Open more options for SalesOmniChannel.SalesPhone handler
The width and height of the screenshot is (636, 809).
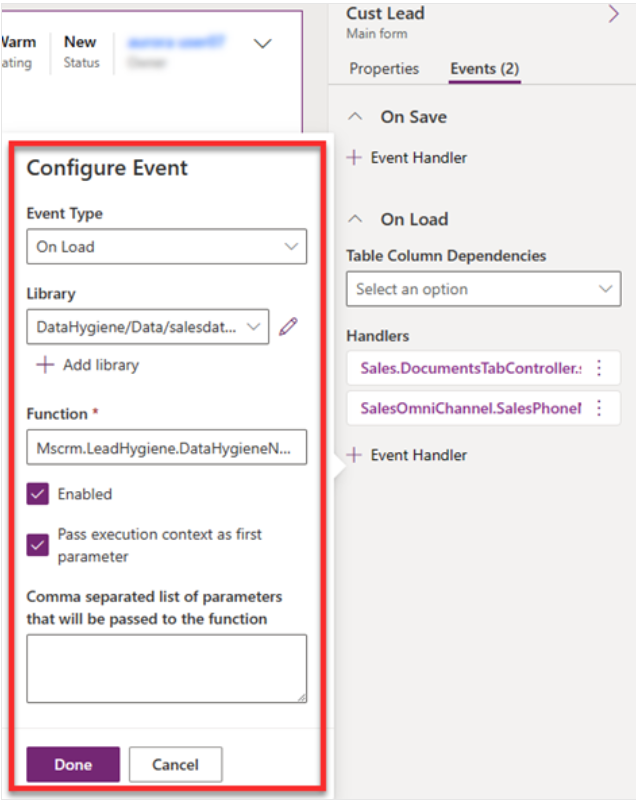(x=599, y=408)
